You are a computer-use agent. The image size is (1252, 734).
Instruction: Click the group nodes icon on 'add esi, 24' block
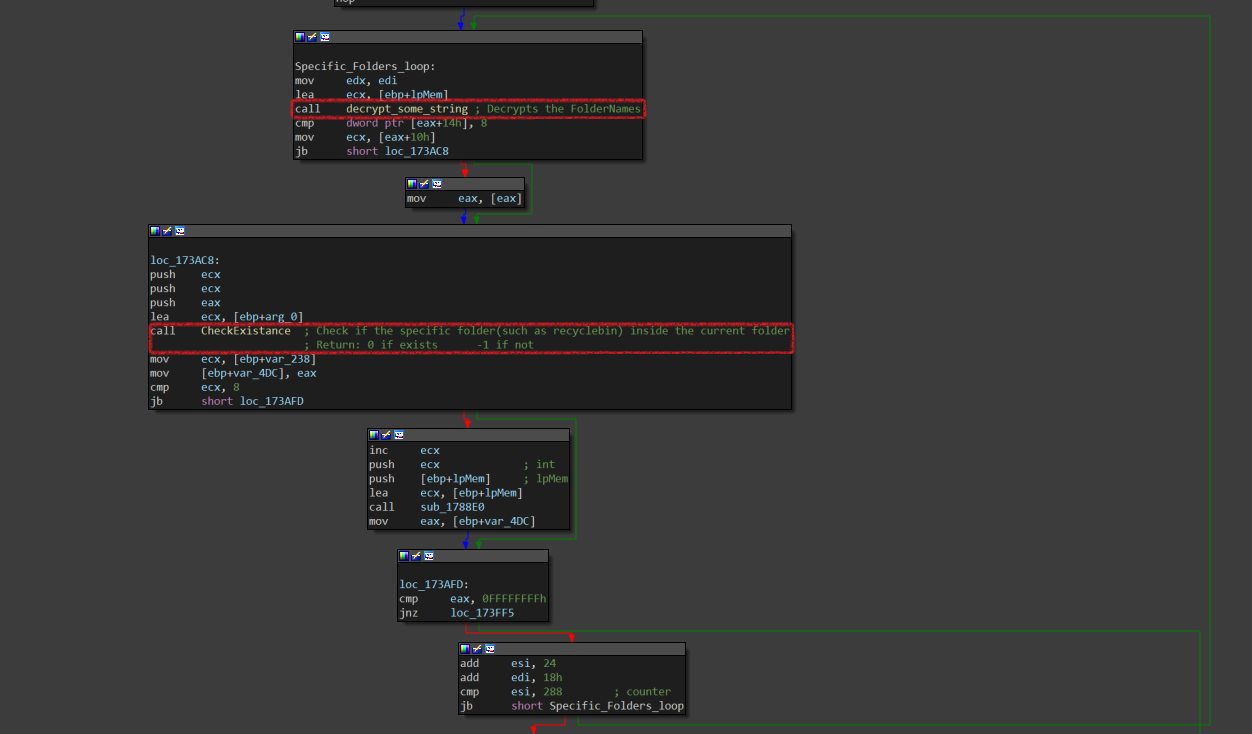coord(490,649)
